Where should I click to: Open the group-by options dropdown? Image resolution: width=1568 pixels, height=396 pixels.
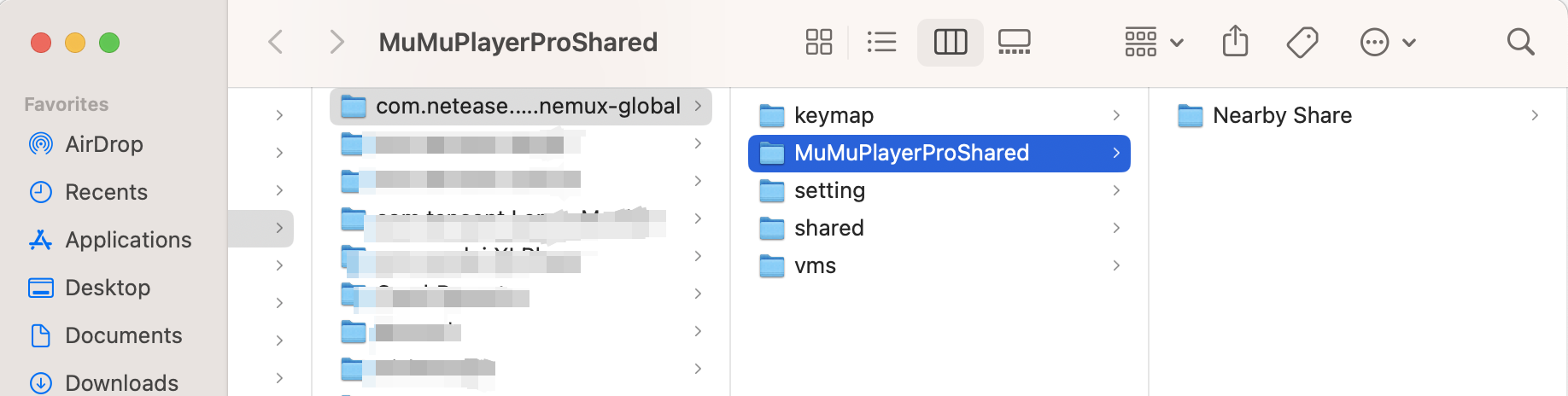[x=1154, y=42]
